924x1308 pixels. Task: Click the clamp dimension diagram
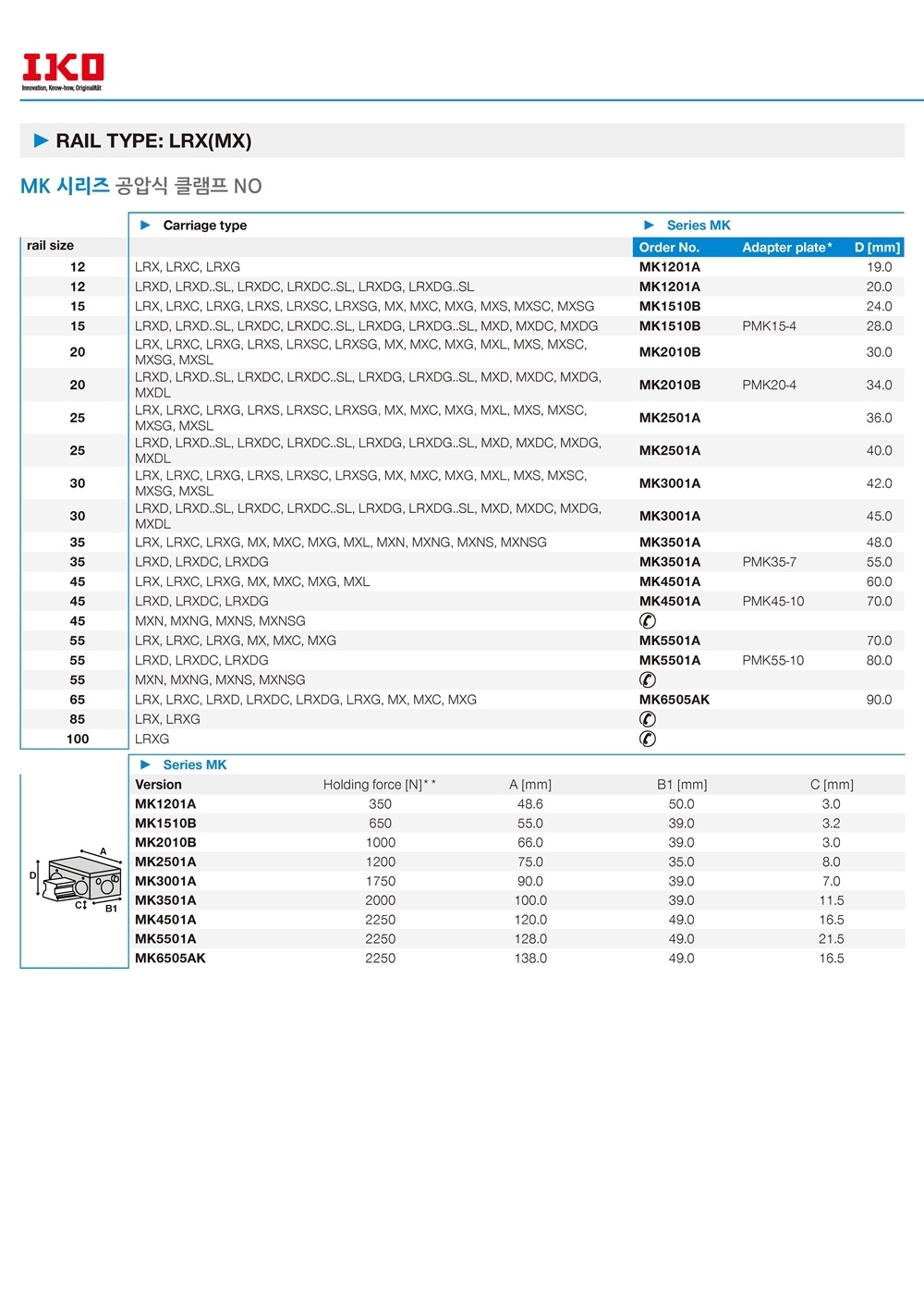[75, 880]
